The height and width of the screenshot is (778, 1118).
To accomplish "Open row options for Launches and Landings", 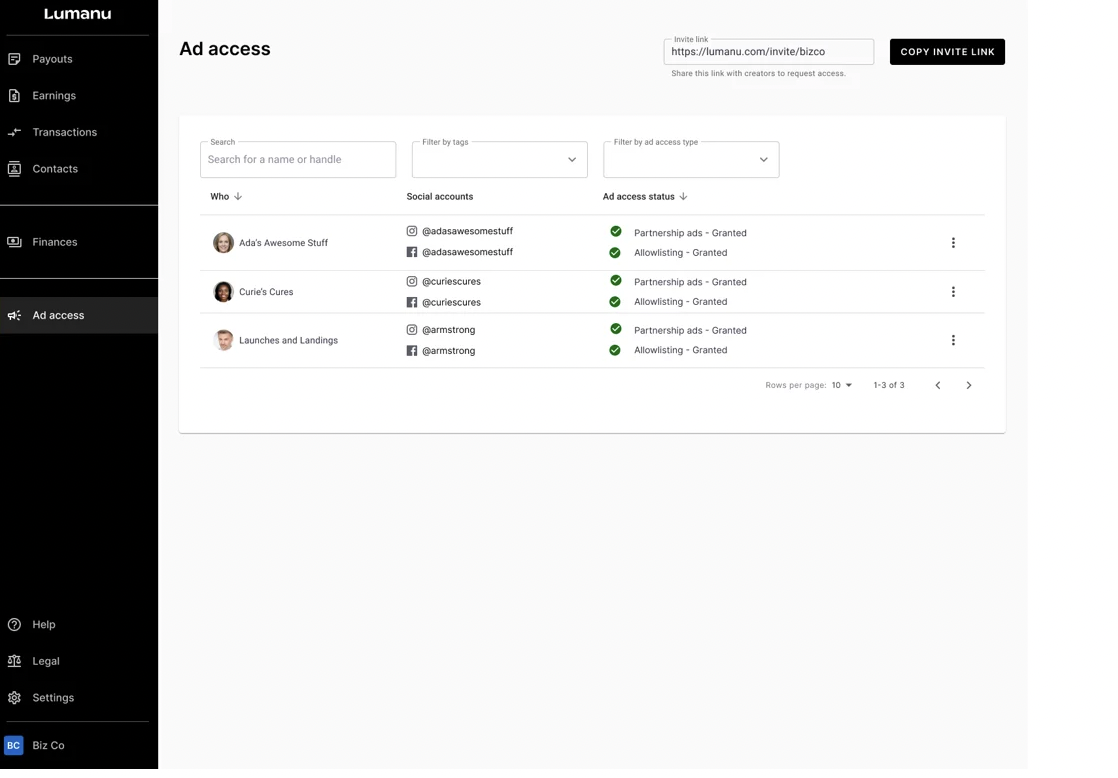I will pos(952,340).
